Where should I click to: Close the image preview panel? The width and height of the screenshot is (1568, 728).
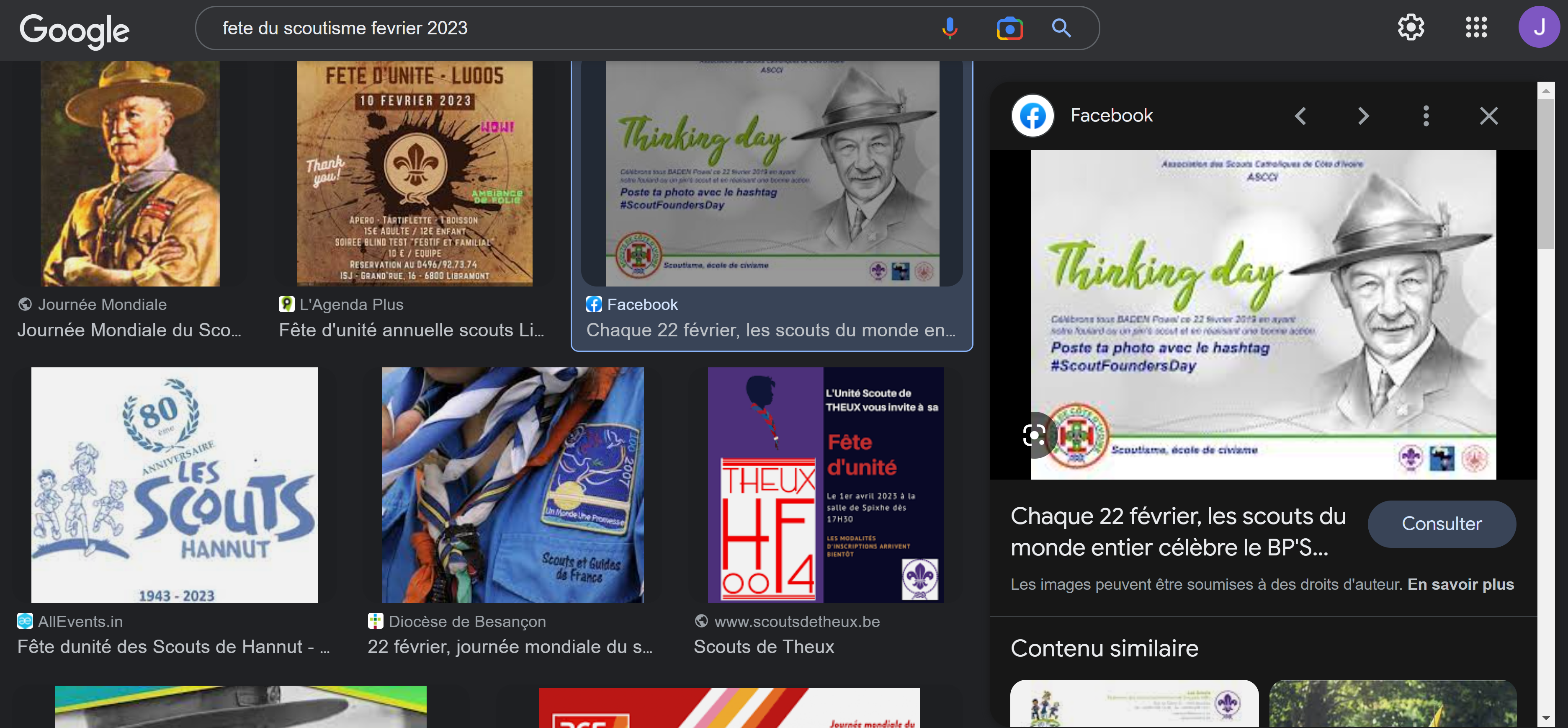pyautogui.click(x=1489, y=116)
